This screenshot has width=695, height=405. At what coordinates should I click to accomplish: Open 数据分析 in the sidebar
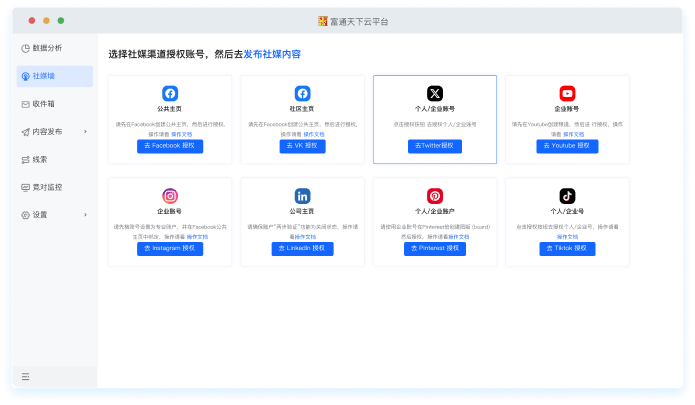46,48
